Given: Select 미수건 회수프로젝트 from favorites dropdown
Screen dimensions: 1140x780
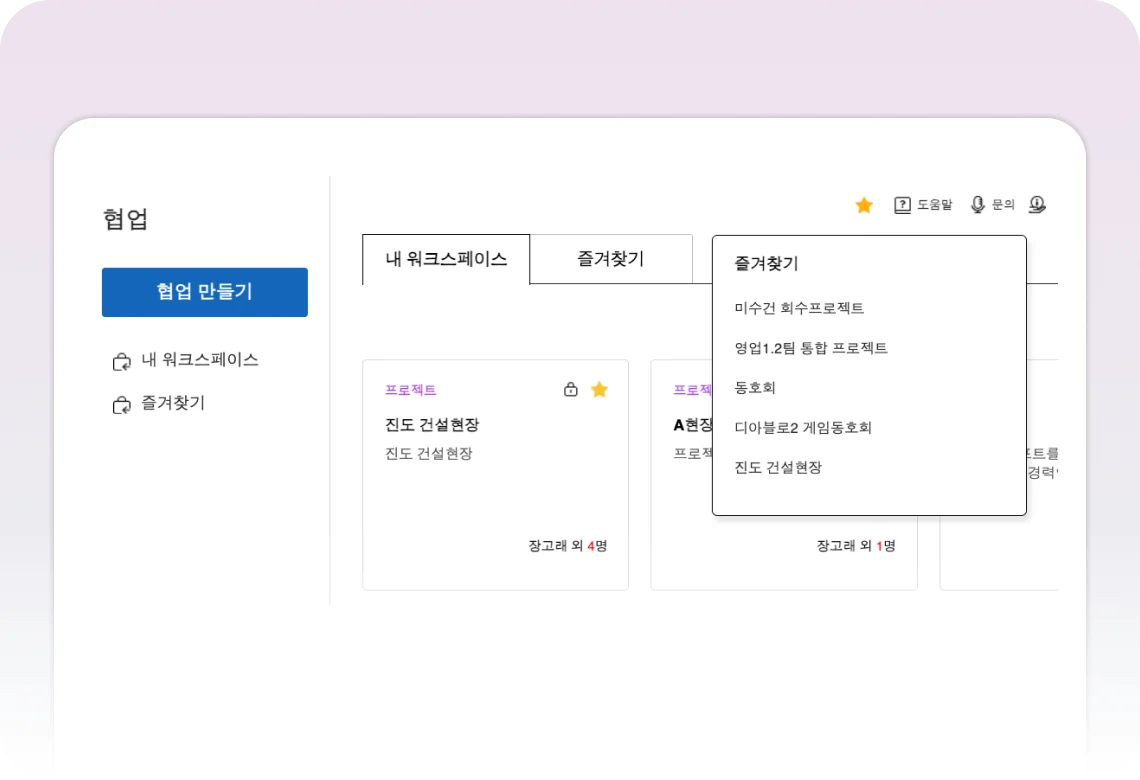Looking at the screenshot, I should point(798,308).
